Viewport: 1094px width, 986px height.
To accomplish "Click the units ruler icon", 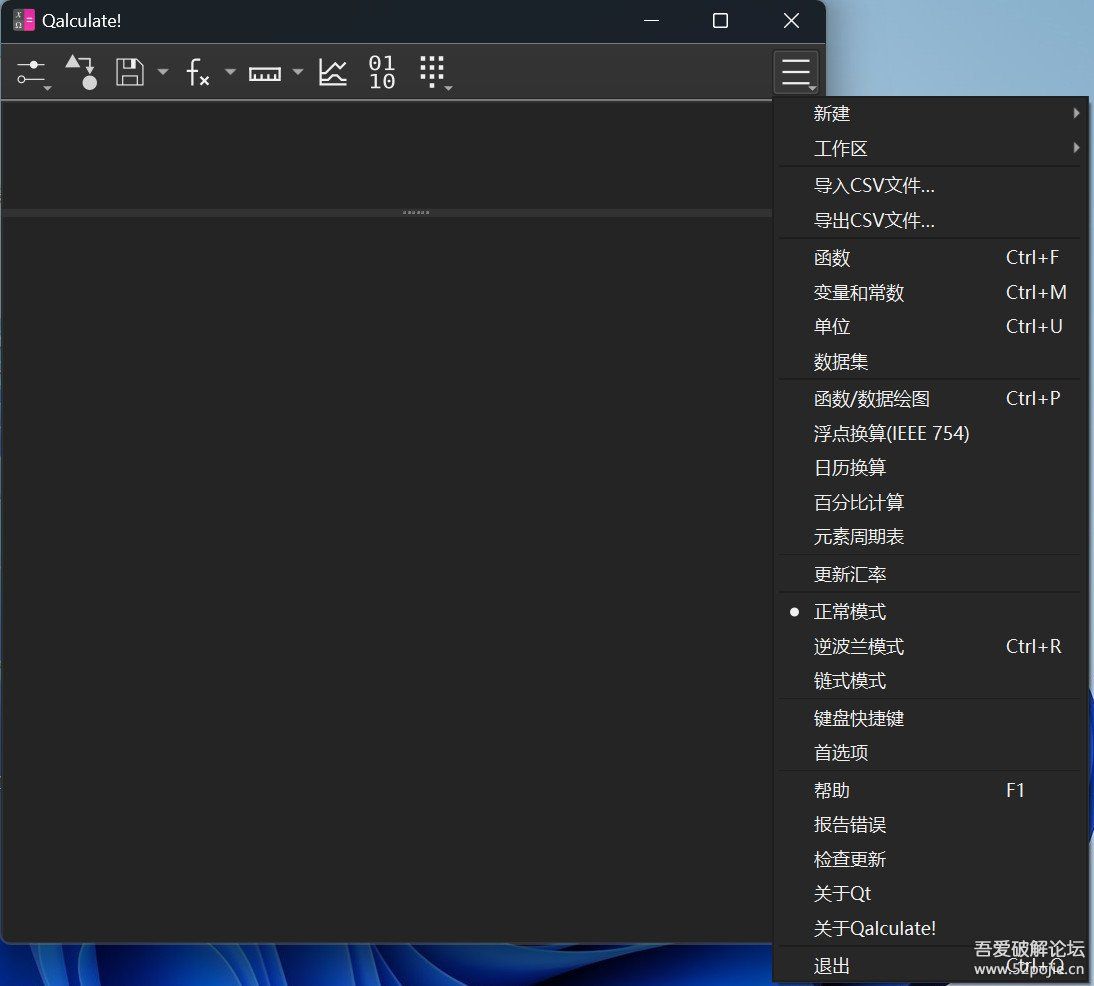I will tap(264, 73).
